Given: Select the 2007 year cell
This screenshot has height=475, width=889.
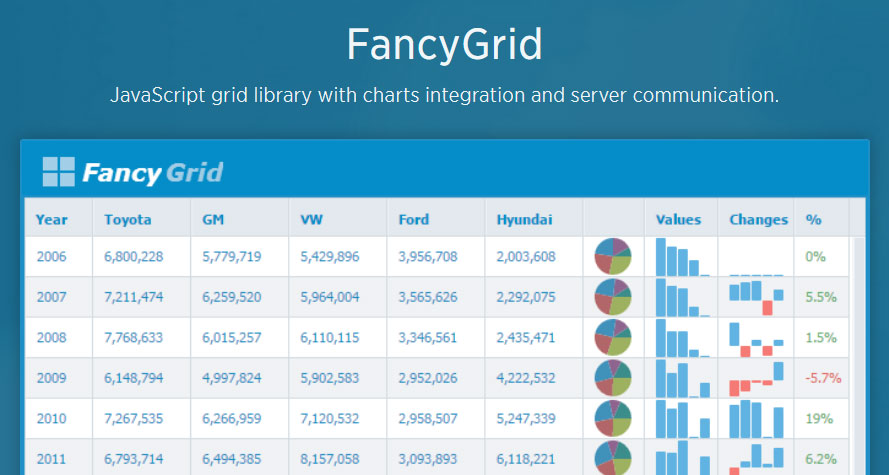Looking at the screenshot, I should (58, 297).
